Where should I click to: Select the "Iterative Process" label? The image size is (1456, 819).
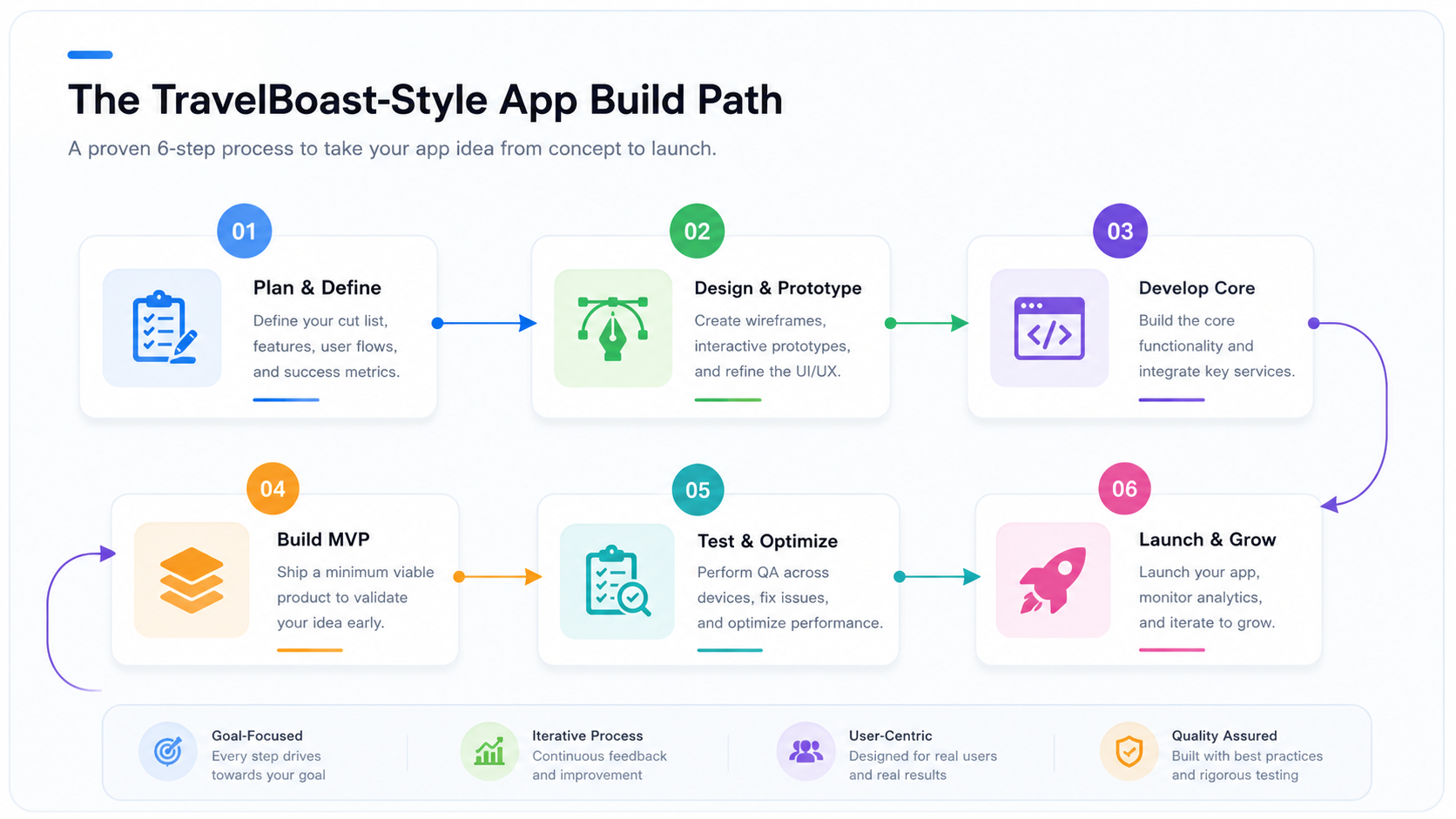pyautogui.click(x=587, y=736)
